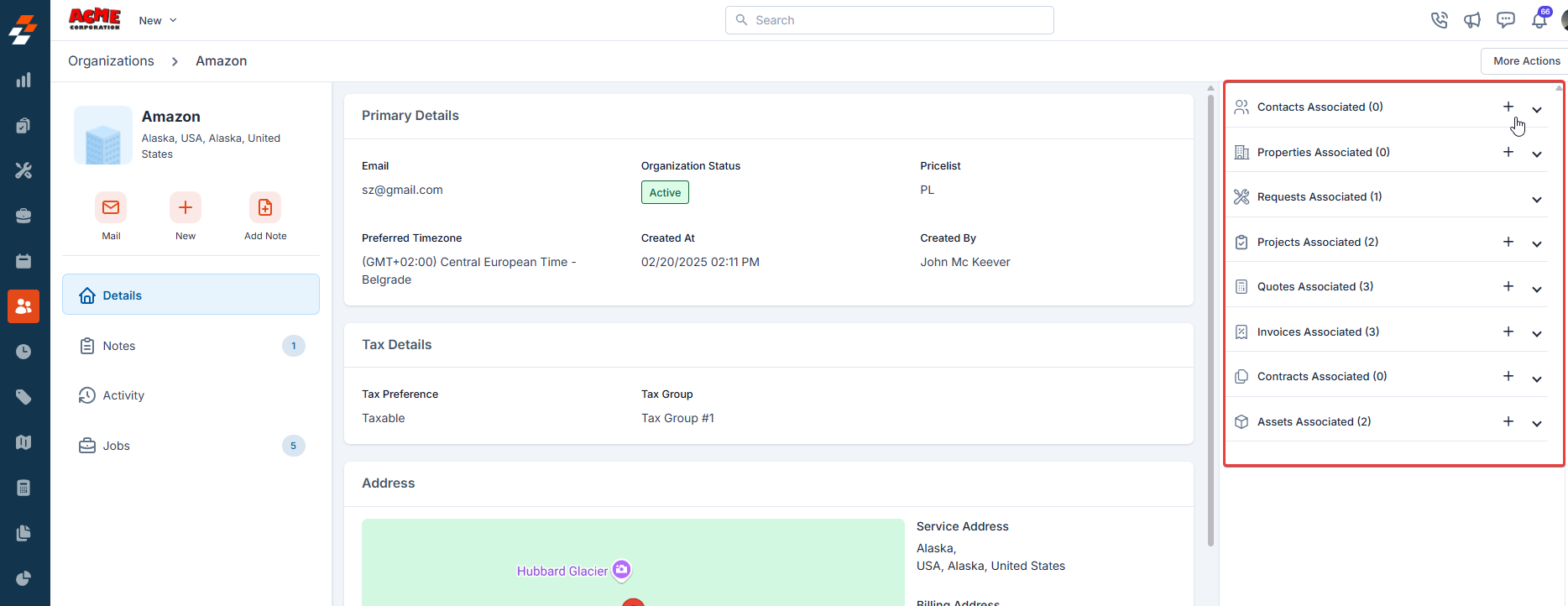Viewport: 1568px width, 606px height.
Task: Open the notifications bell icon
Action: [1539, 20]
